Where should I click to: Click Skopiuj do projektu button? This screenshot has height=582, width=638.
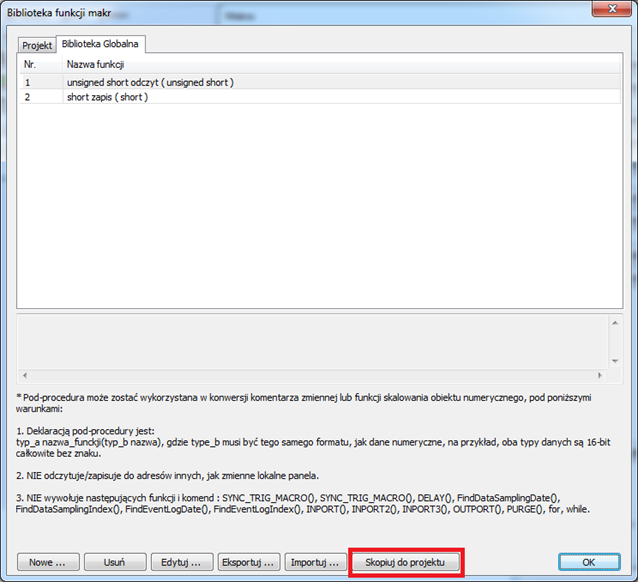click(x=406, y=562)
